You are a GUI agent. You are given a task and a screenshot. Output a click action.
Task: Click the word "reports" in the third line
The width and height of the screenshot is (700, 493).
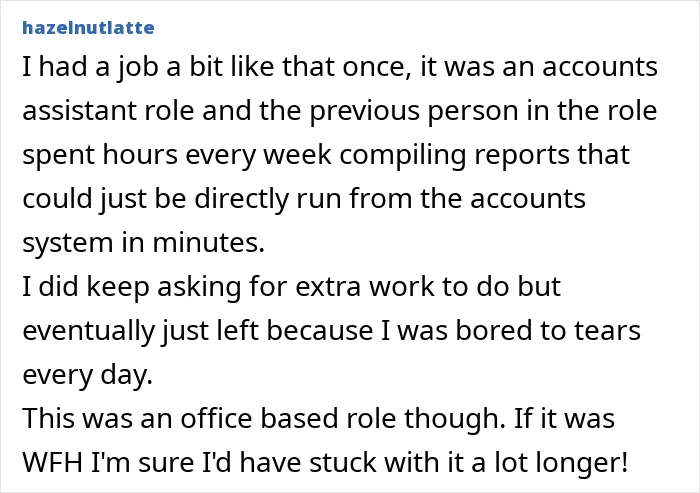pos(522,155)
